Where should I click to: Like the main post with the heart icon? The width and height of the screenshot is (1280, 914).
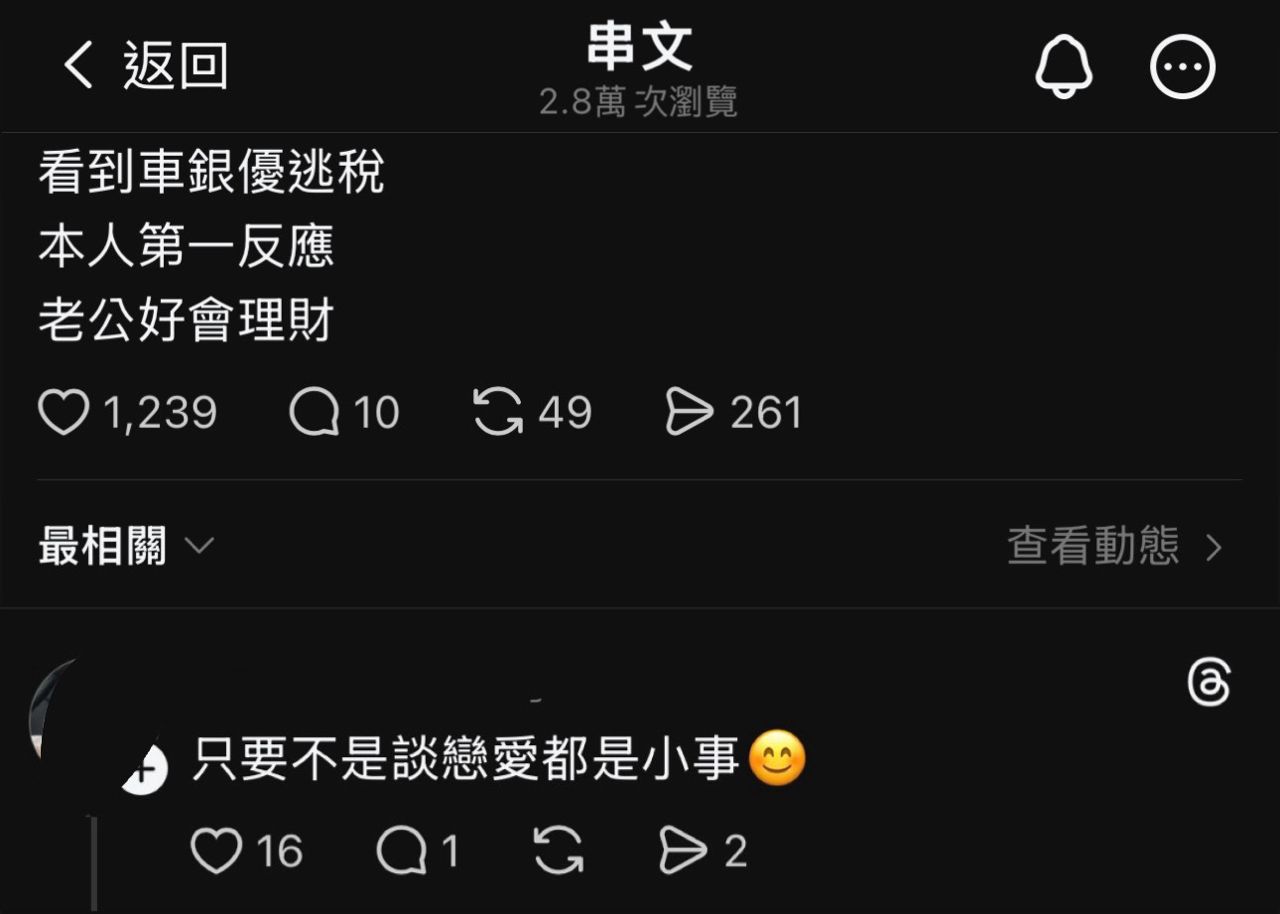coord(64,413)
